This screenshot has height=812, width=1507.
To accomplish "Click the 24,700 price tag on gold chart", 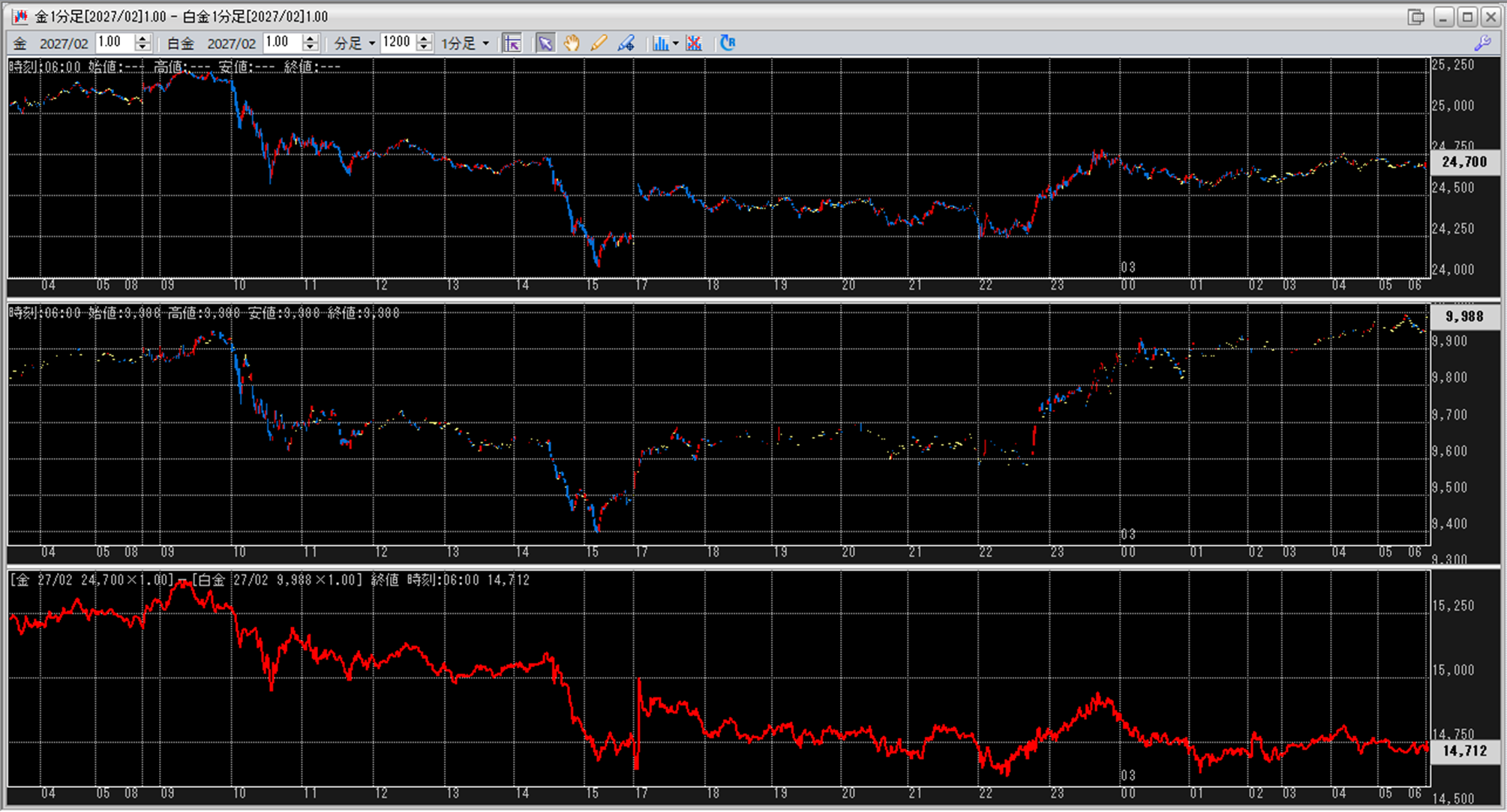I will [x=1463, y=162].
